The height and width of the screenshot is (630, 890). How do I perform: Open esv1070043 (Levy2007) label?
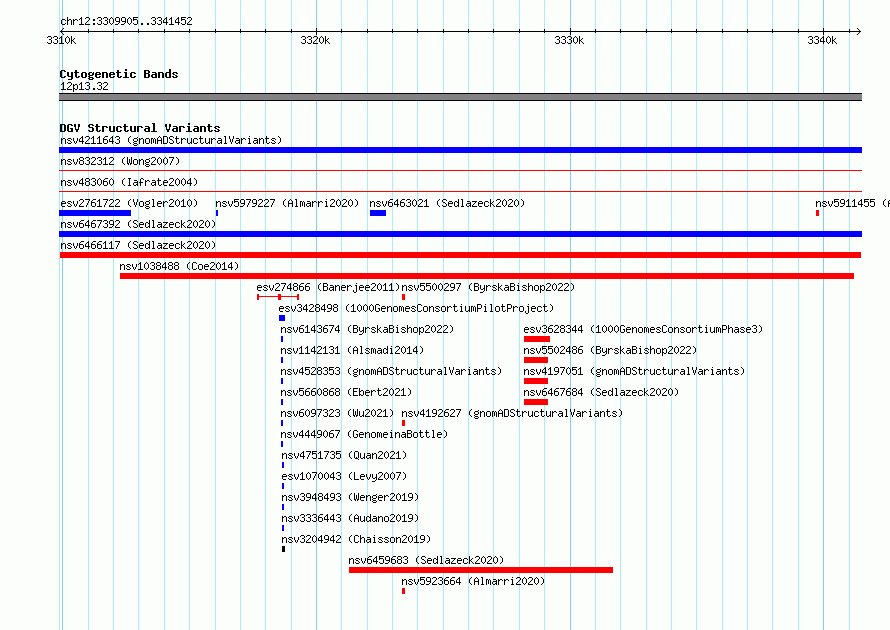click(344, 476)
